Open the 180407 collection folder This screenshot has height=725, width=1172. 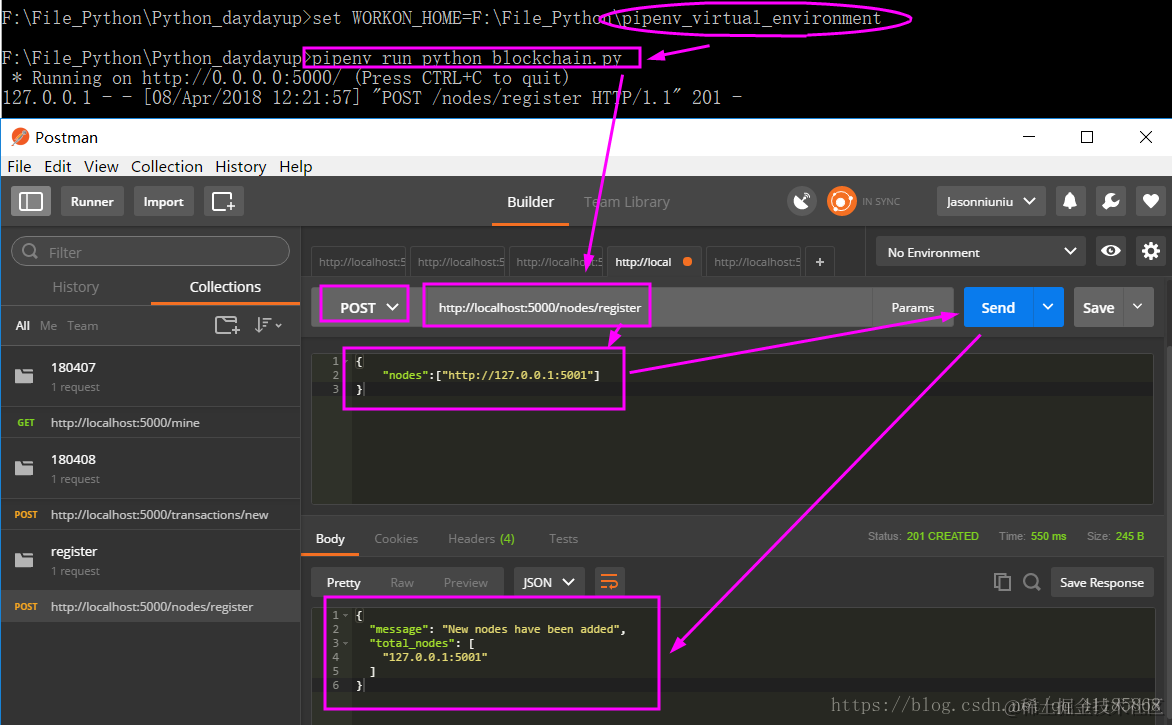coord(151,376)
